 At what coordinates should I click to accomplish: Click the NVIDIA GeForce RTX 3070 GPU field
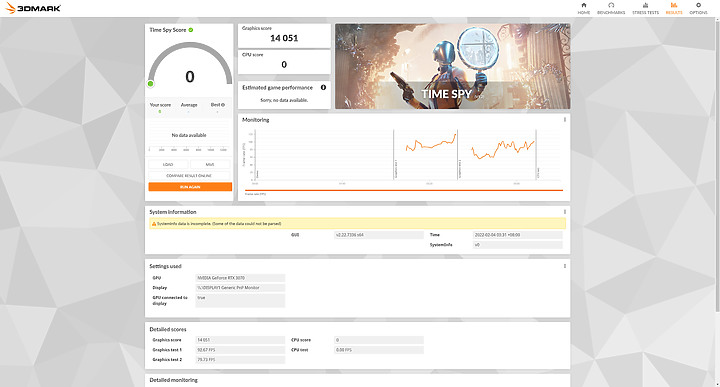click(x=240, y=278)
